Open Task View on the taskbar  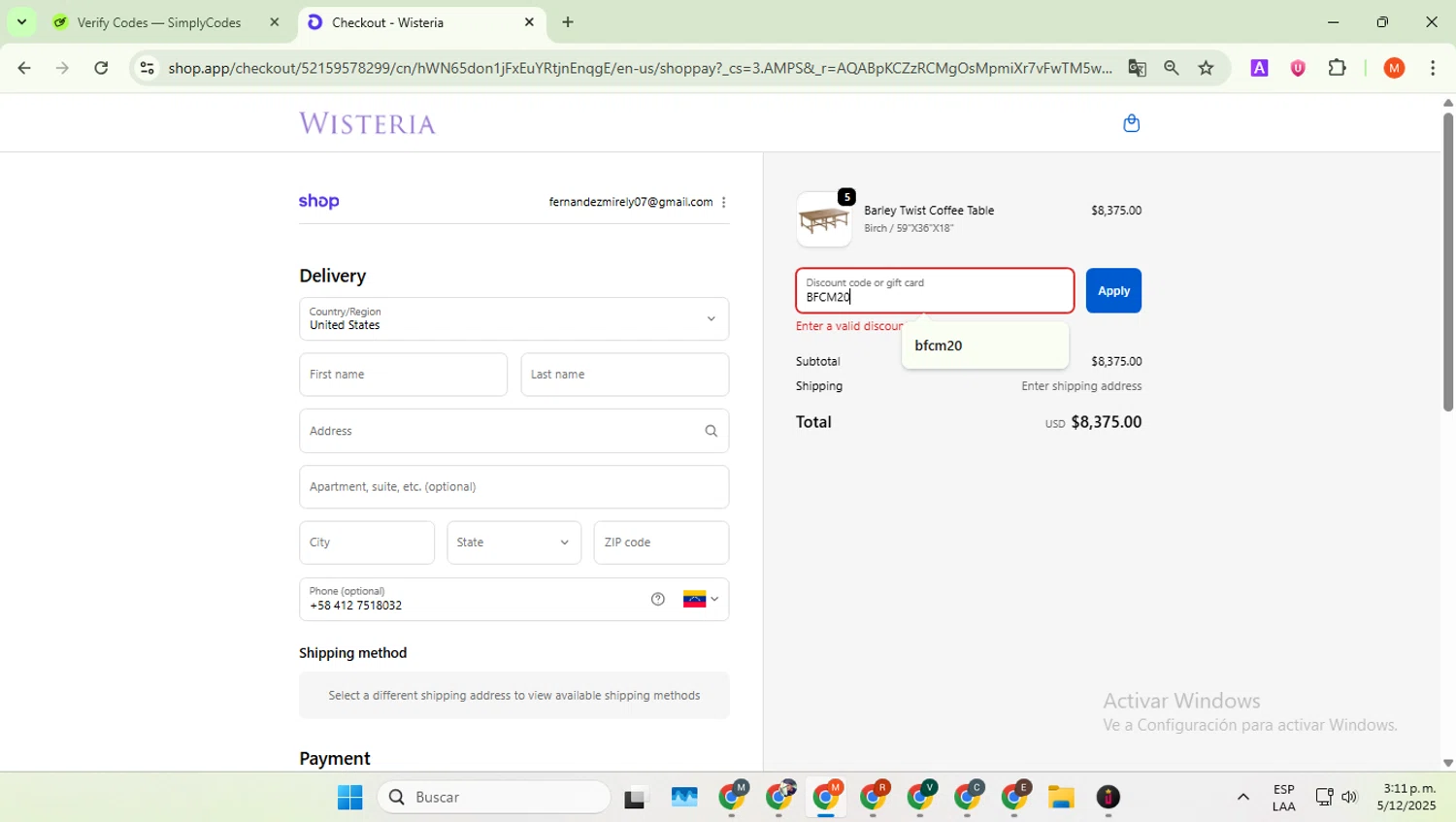(x=636, y=798)
